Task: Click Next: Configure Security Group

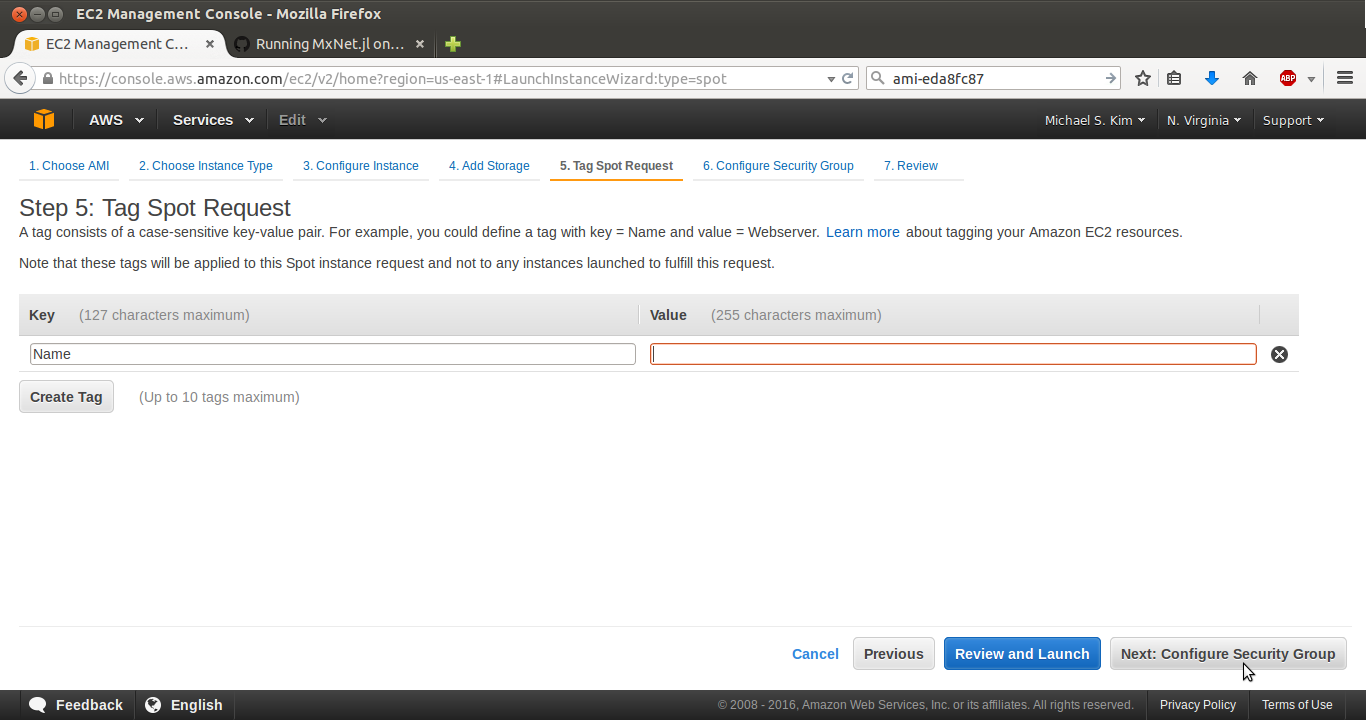Action: [1228, 654]
